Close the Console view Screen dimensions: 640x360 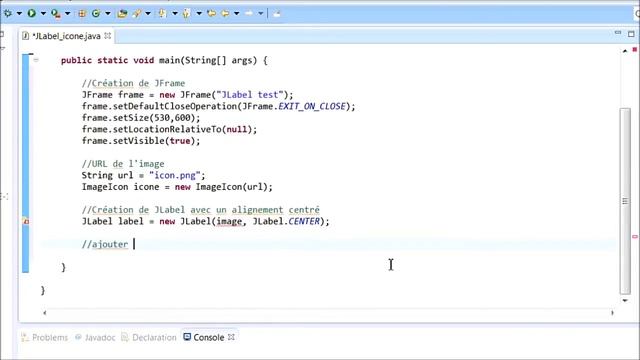pos(231,337)
